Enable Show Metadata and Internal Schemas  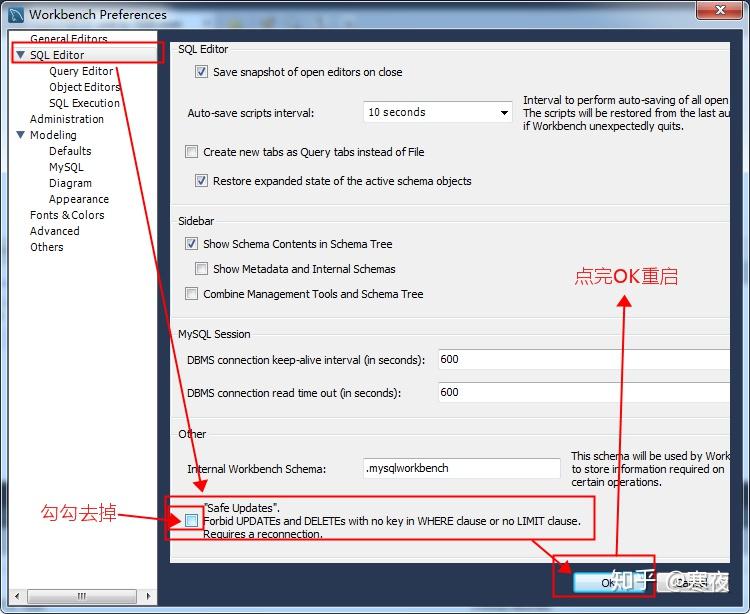click(x=201, y=269)
